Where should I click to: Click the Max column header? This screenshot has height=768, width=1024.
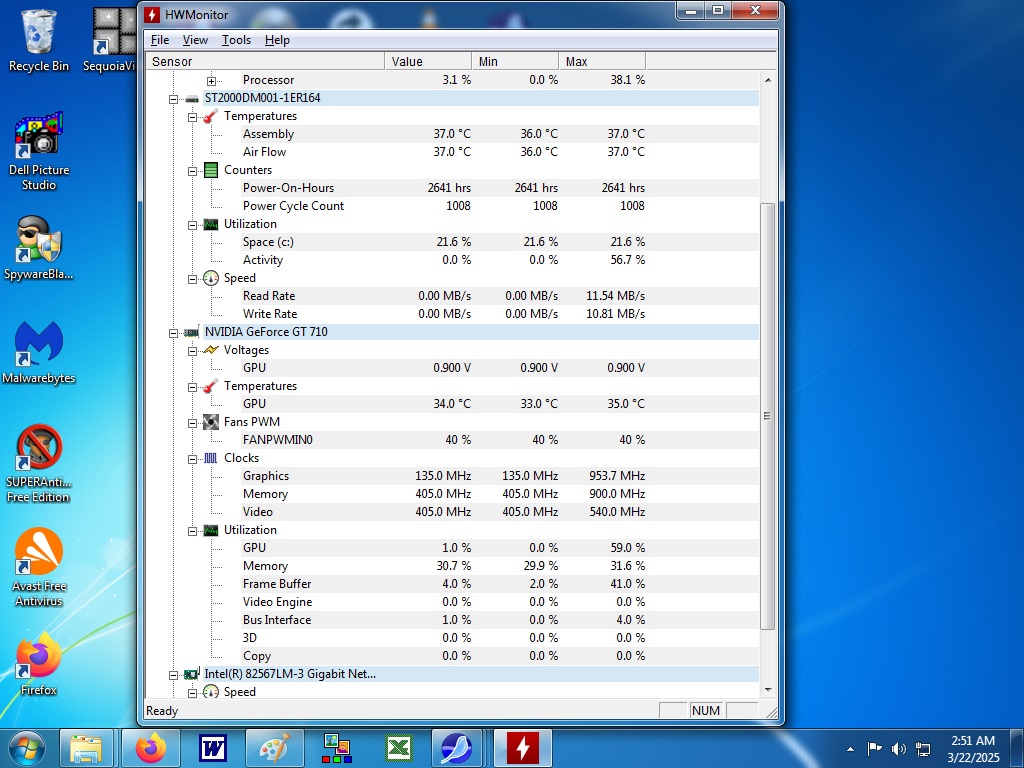click(602, 61)
